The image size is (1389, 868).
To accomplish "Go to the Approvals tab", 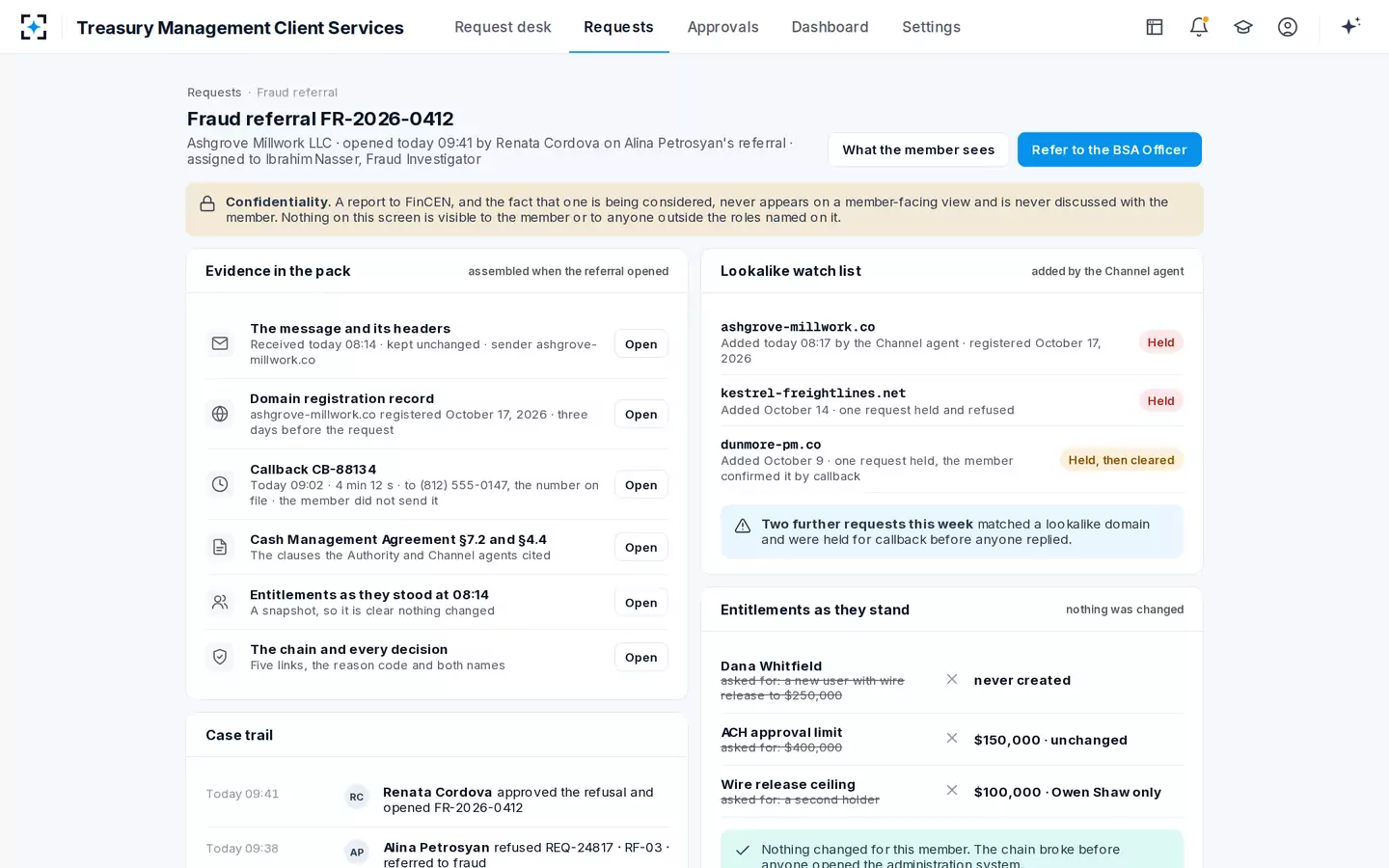I will 722,27.
